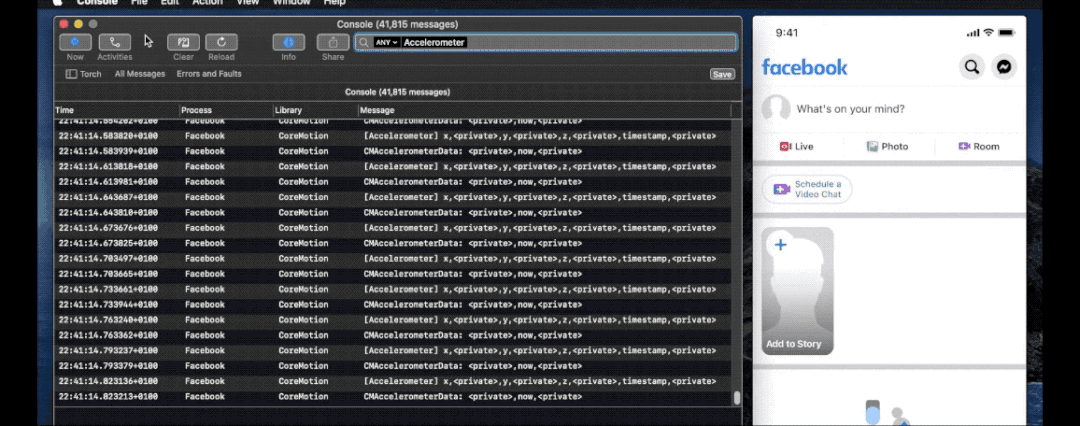Screen dimensions: 1080x426
Task: Open the Messenger icon in Facebook
Action: (1004, 67)
